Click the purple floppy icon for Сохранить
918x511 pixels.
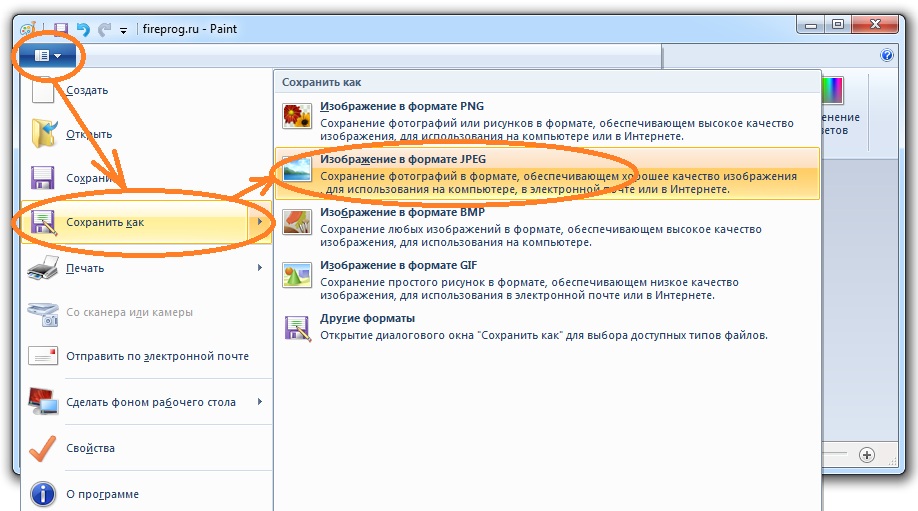[x=43, y=178]
